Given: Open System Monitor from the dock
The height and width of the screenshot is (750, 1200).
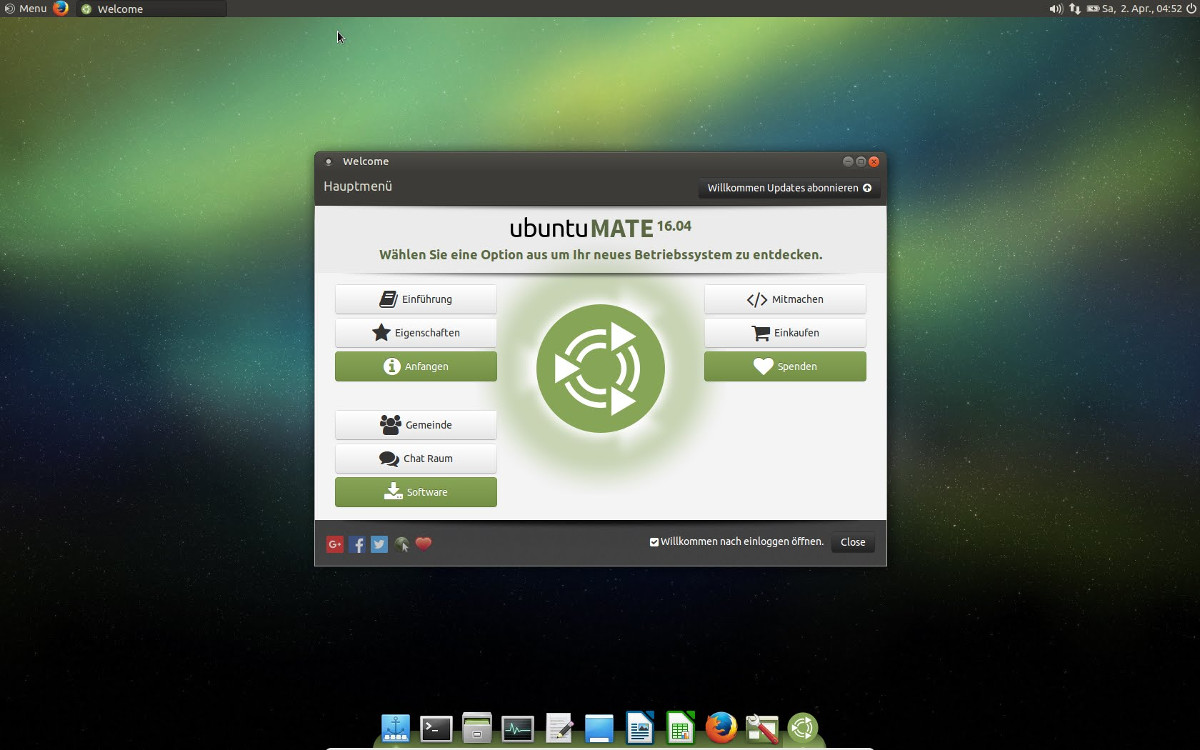Looking at the screenshot, I should pos(518,729).
